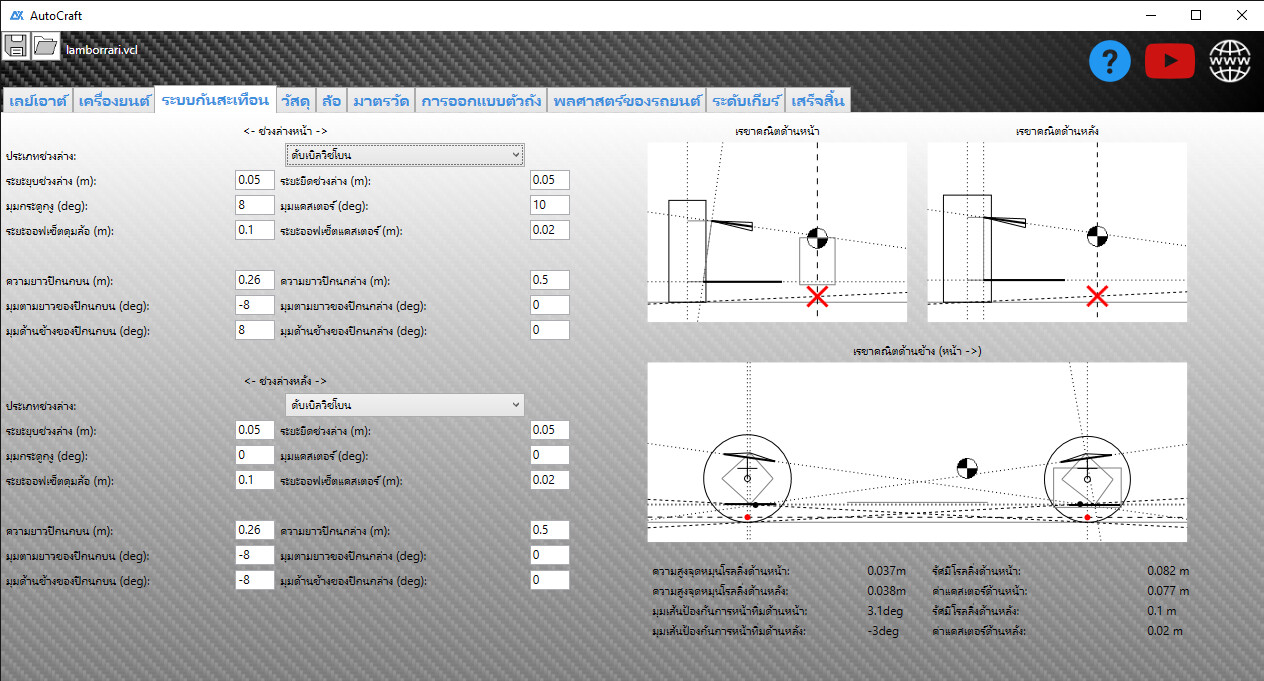The image size is (1264, 681).
Task: Expand the front suspension type dropdown
Action: pyautogui.click(x=405, y=155)
